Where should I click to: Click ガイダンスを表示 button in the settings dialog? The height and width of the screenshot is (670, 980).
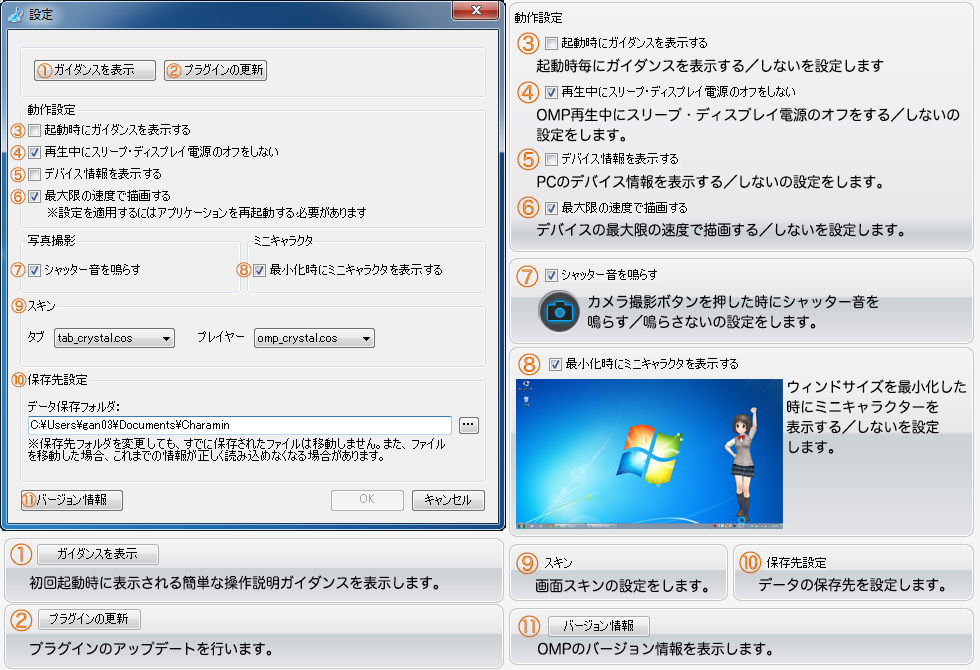click(95, 70)
